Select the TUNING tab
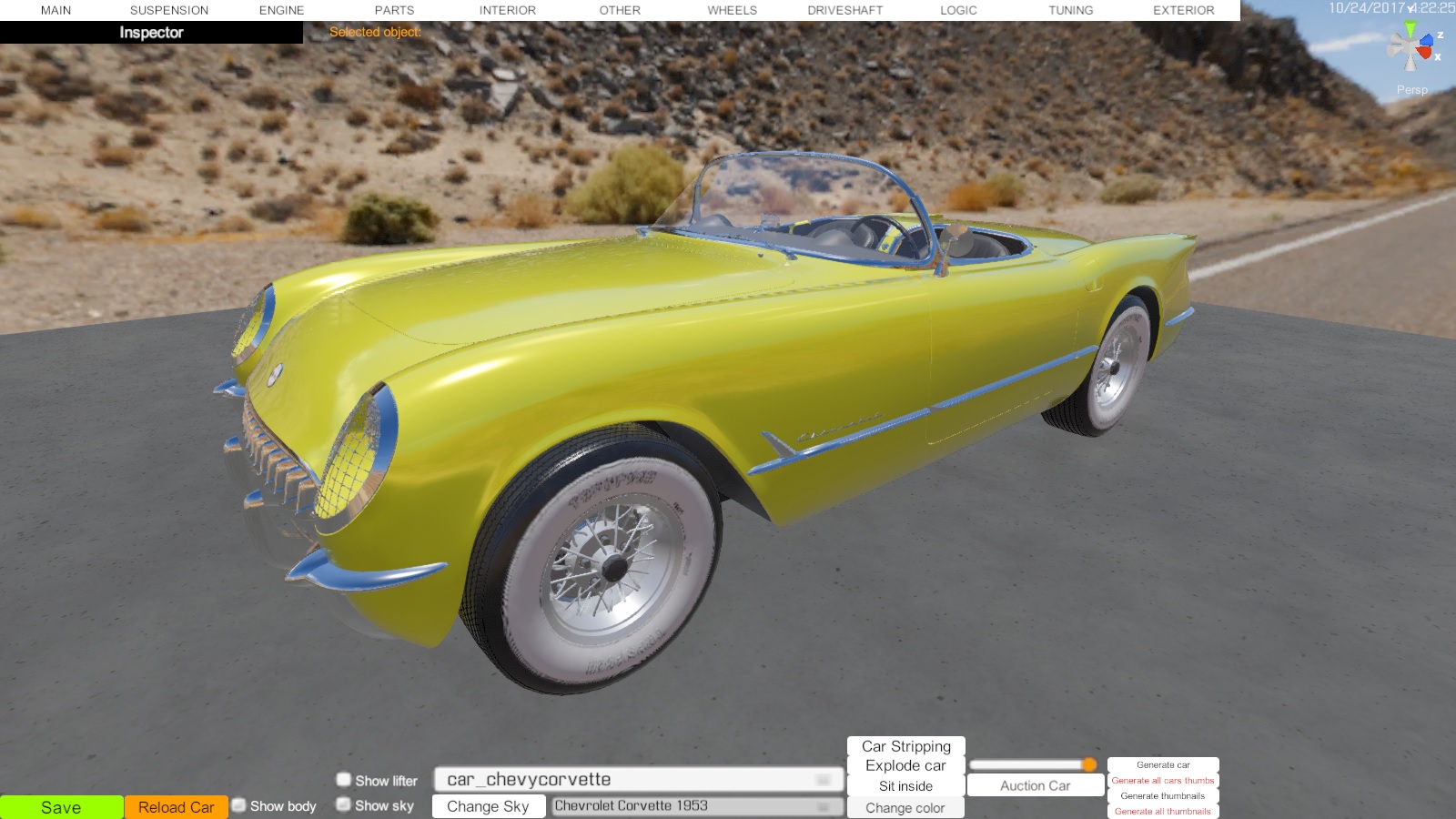This screenshot has height=819, width=1456. click(x=1070, y=10)
